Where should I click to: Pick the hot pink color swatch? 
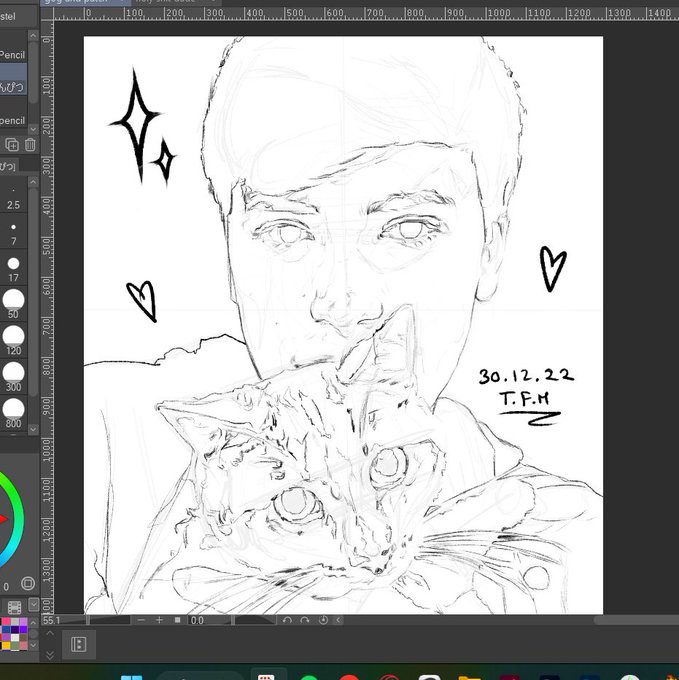point(6,621)
